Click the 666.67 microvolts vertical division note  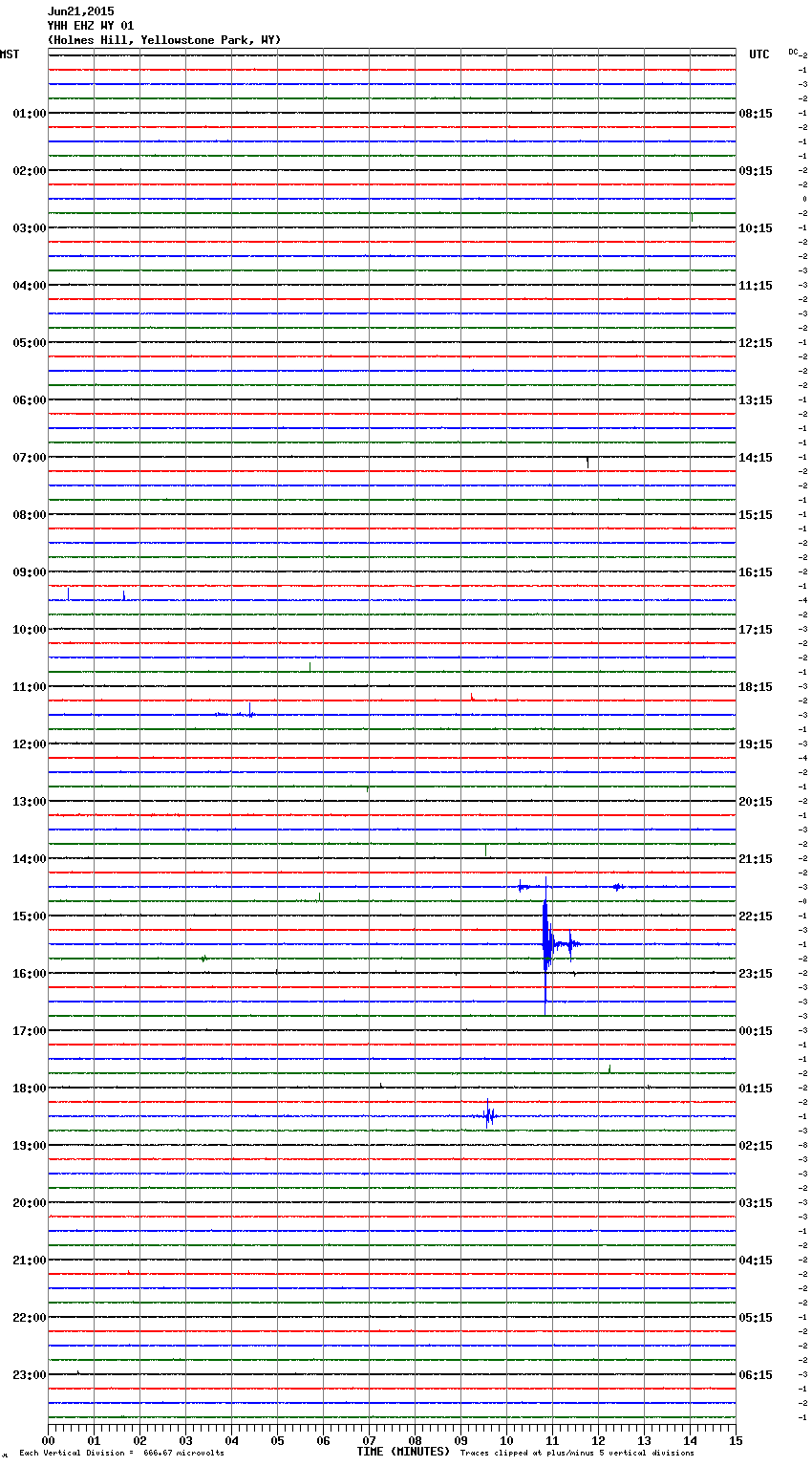coord(121,1454)
